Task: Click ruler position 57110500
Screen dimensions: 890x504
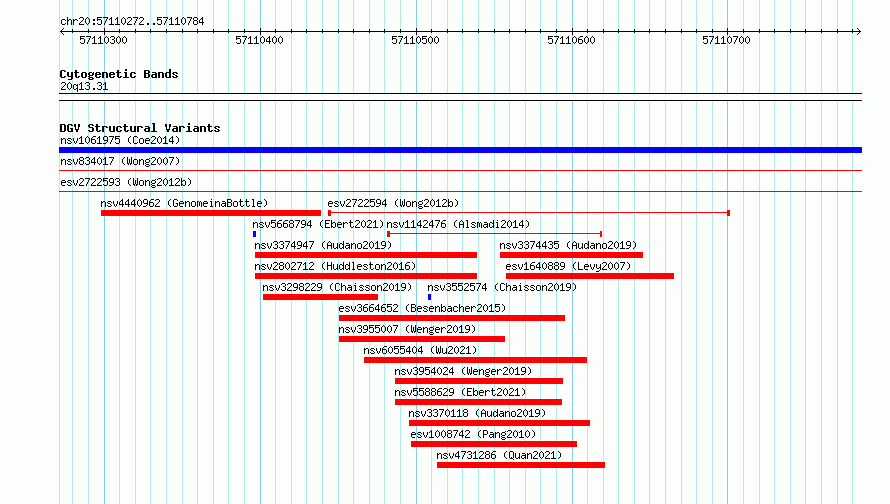Action: click(x=415, y=40)
